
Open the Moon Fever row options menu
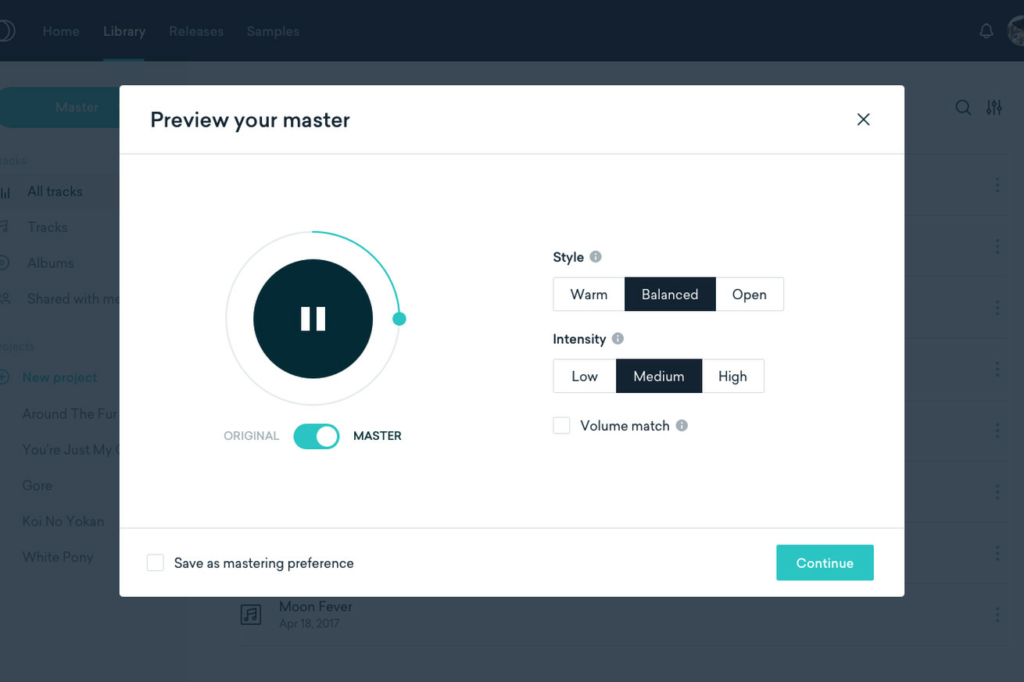point(997,614)
